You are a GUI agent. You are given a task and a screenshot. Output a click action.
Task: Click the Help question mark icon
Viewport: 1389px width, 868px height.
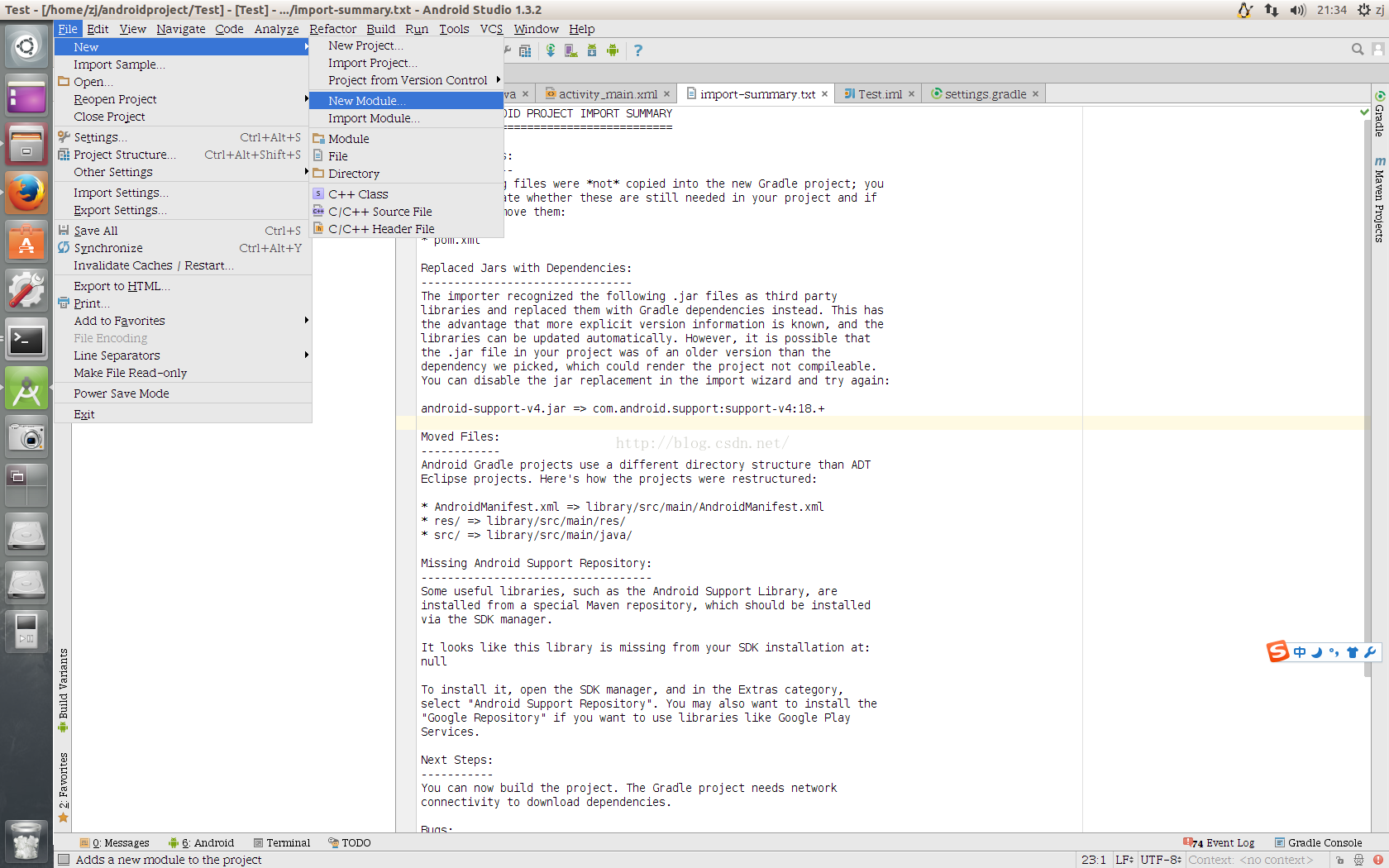[637, 50]
